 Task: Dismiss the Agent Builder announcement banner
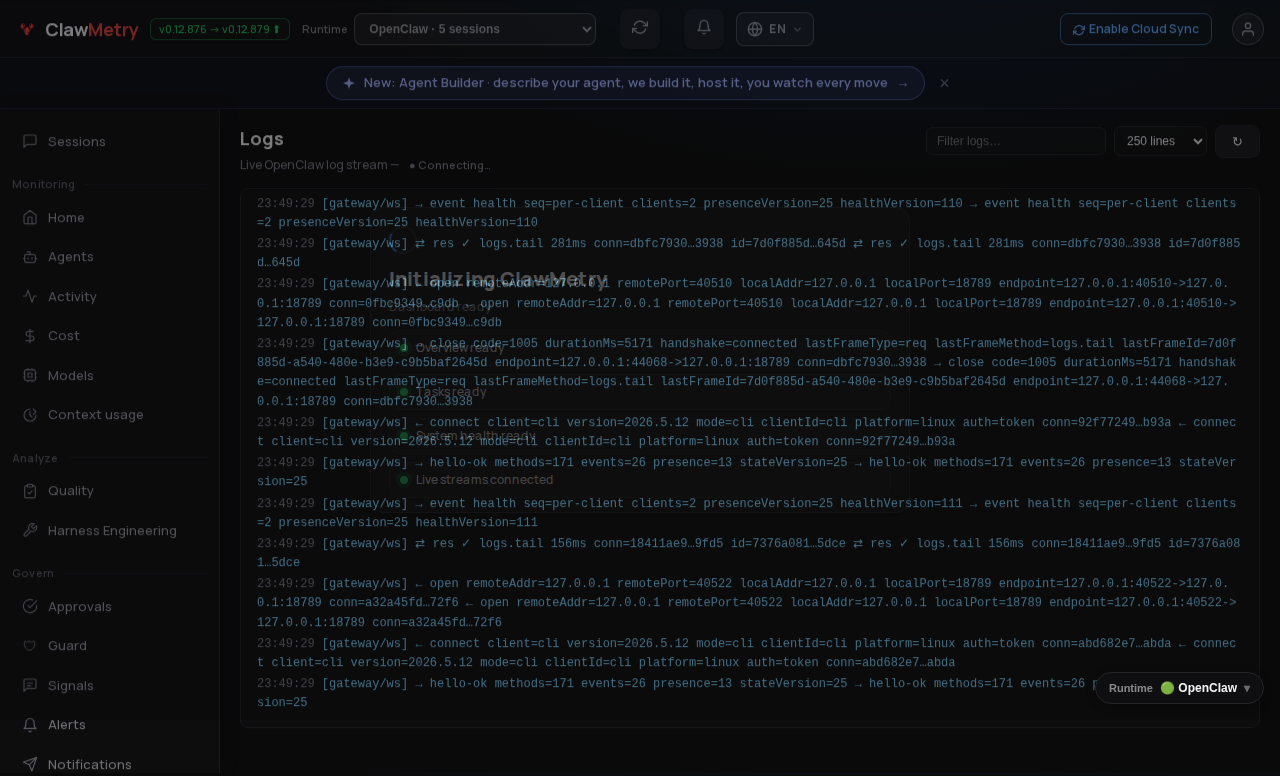(944, 83)
